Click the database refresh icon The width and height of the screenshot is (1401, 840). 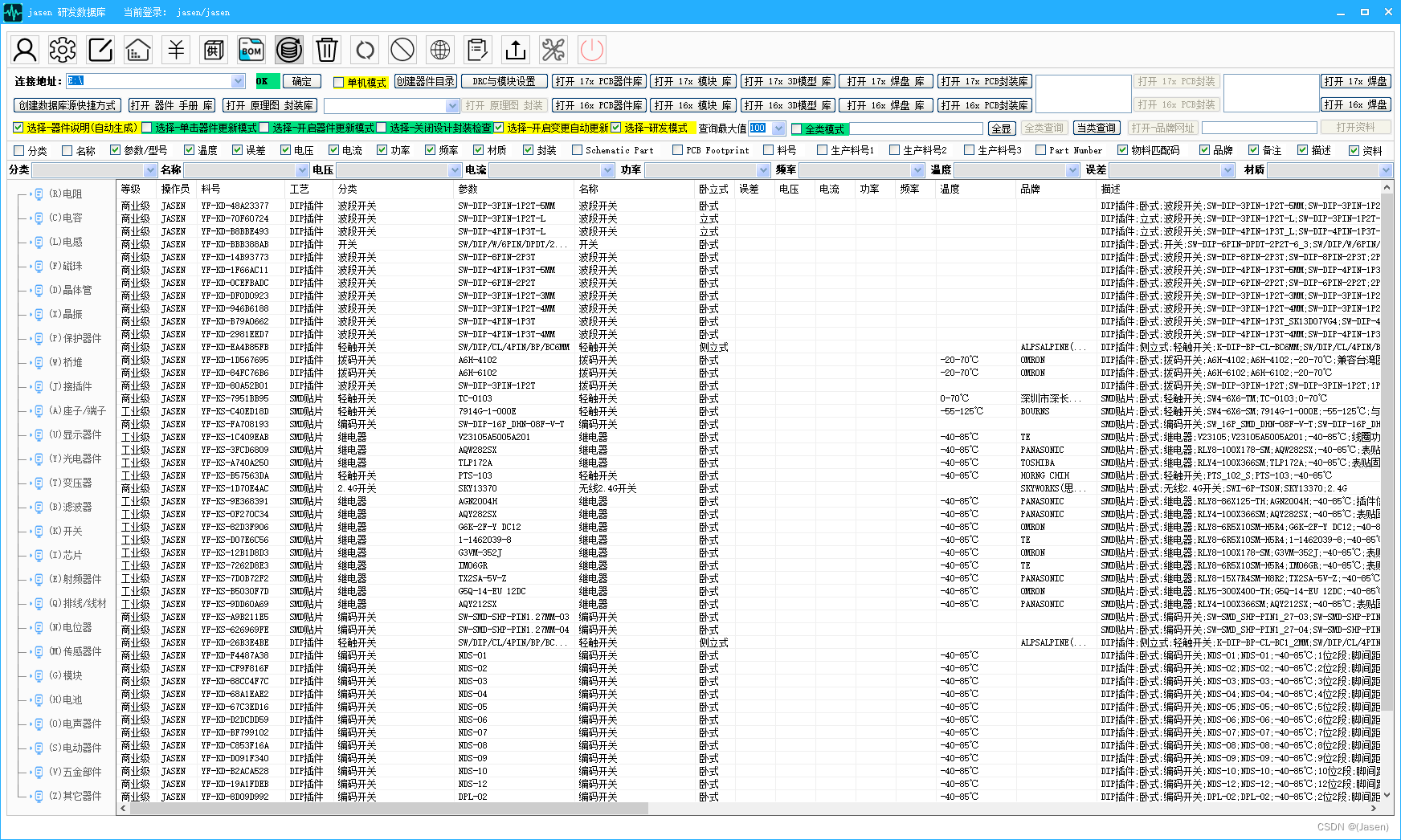tap(289, 50)
